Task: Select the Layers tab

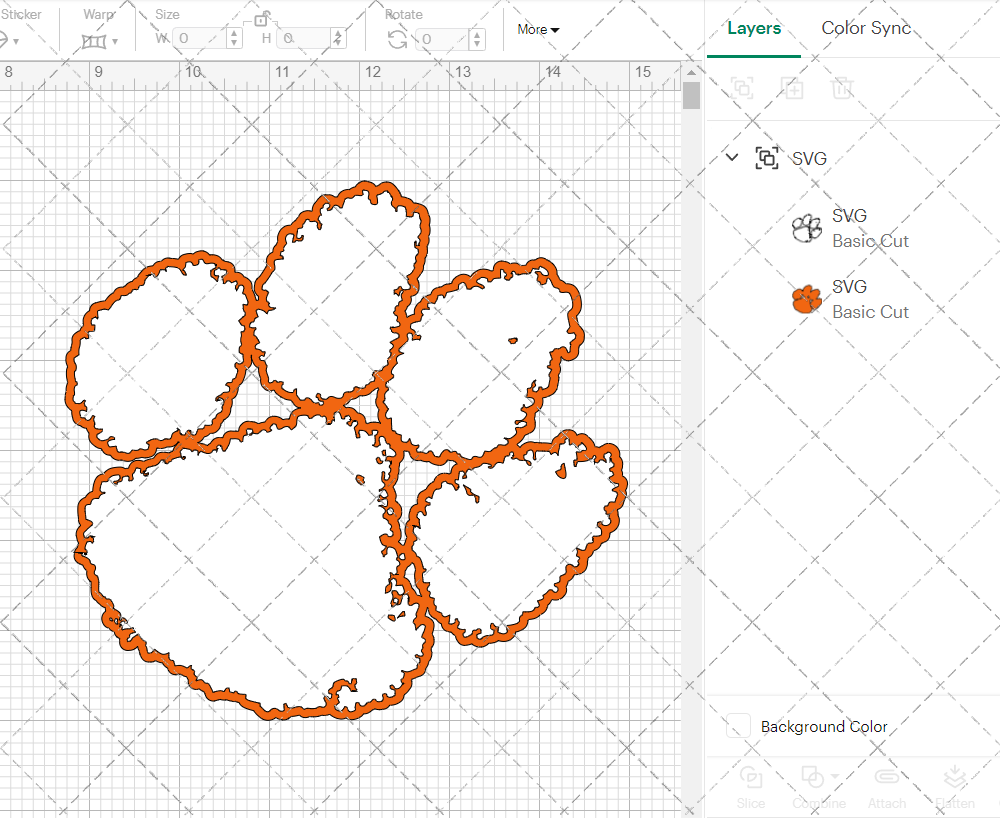Action: [754, 28]
